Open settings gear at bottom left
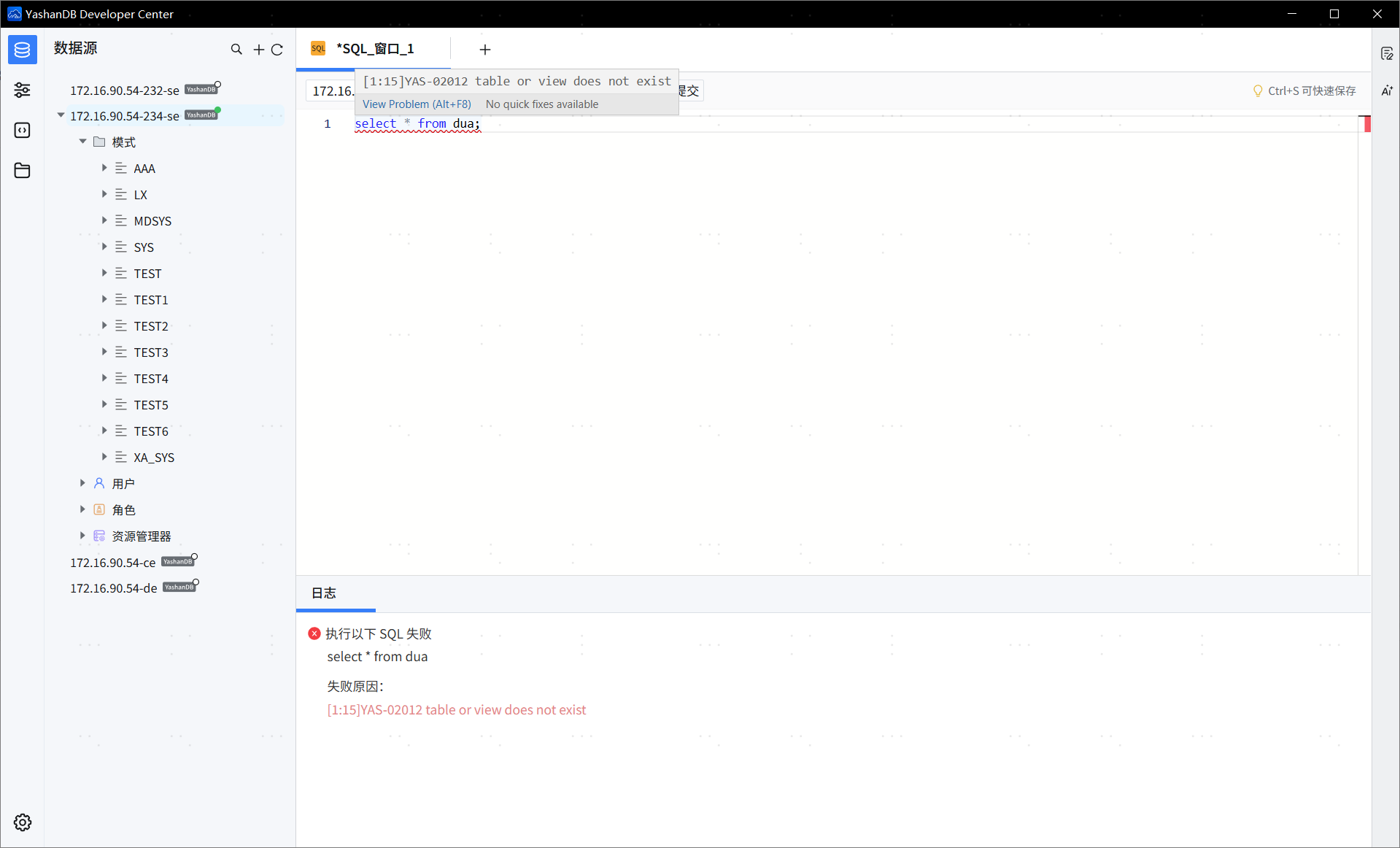This screenshot has height=848, width=1400. click(x=23, y=822)
